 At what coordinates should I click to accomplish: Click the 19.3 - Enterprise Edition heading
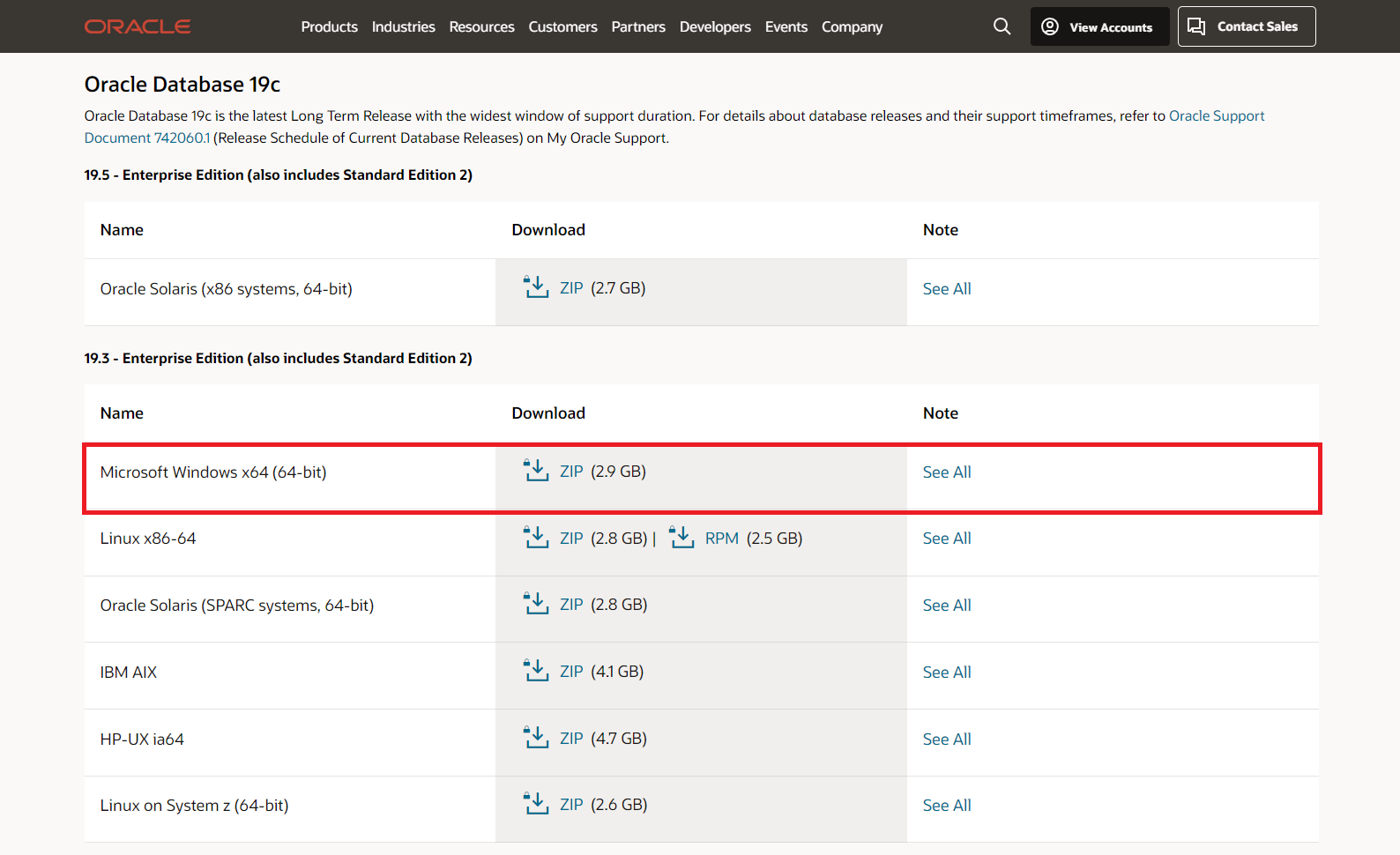(x=278, y=358)
